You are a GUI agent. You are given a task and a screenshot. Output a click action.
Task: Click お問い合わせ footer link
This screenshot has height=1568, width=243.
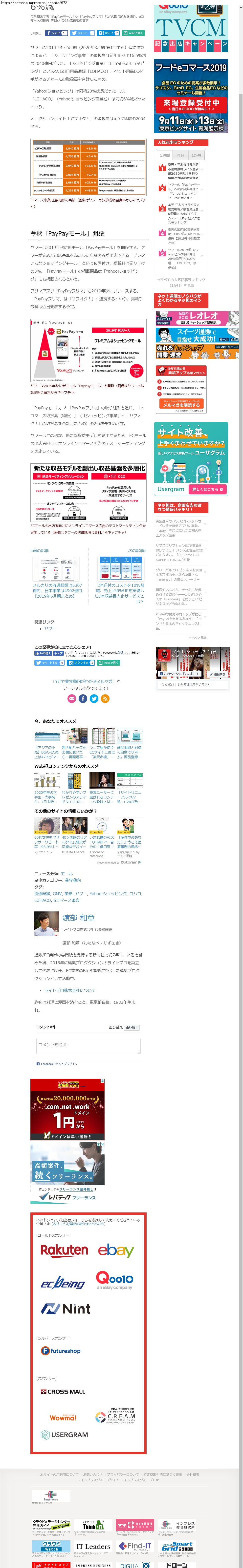tap(92, 1475)
